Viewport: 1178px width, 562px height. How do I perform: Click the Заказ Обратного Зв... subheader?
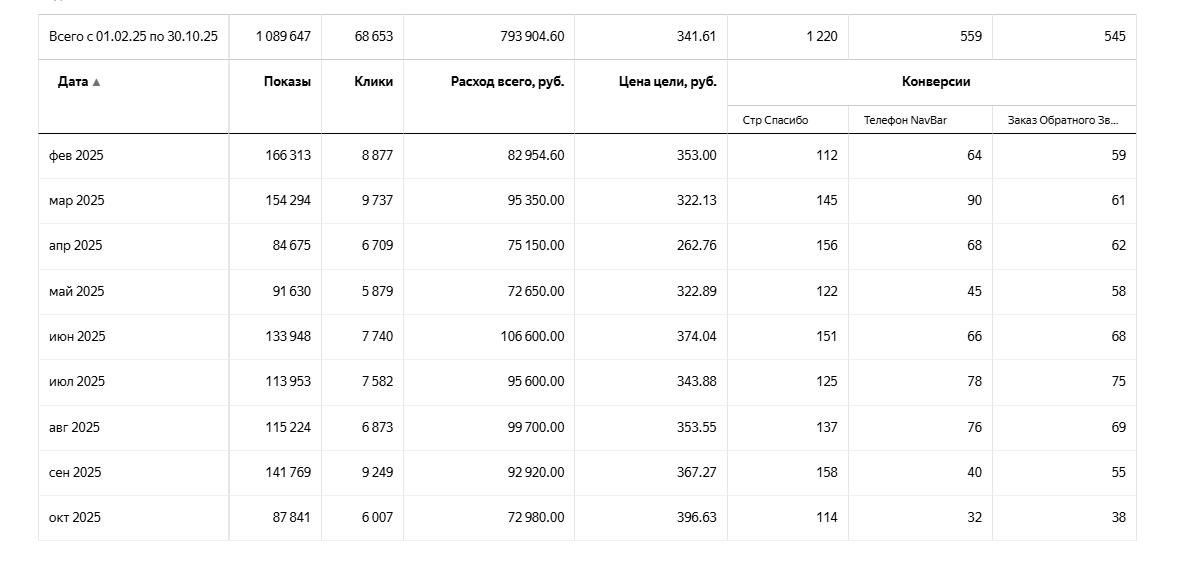pos(1062,121)
